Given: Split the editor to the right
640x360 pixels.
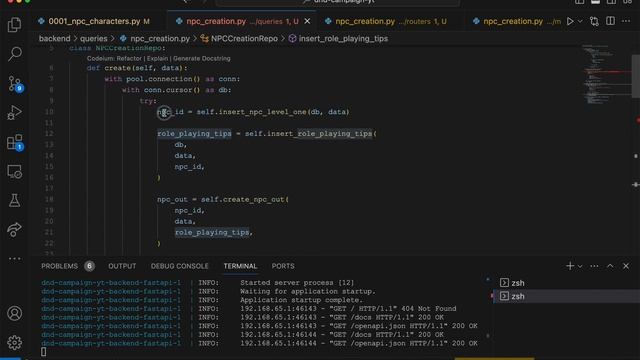Looking at the screenshot, I should 610,21.
